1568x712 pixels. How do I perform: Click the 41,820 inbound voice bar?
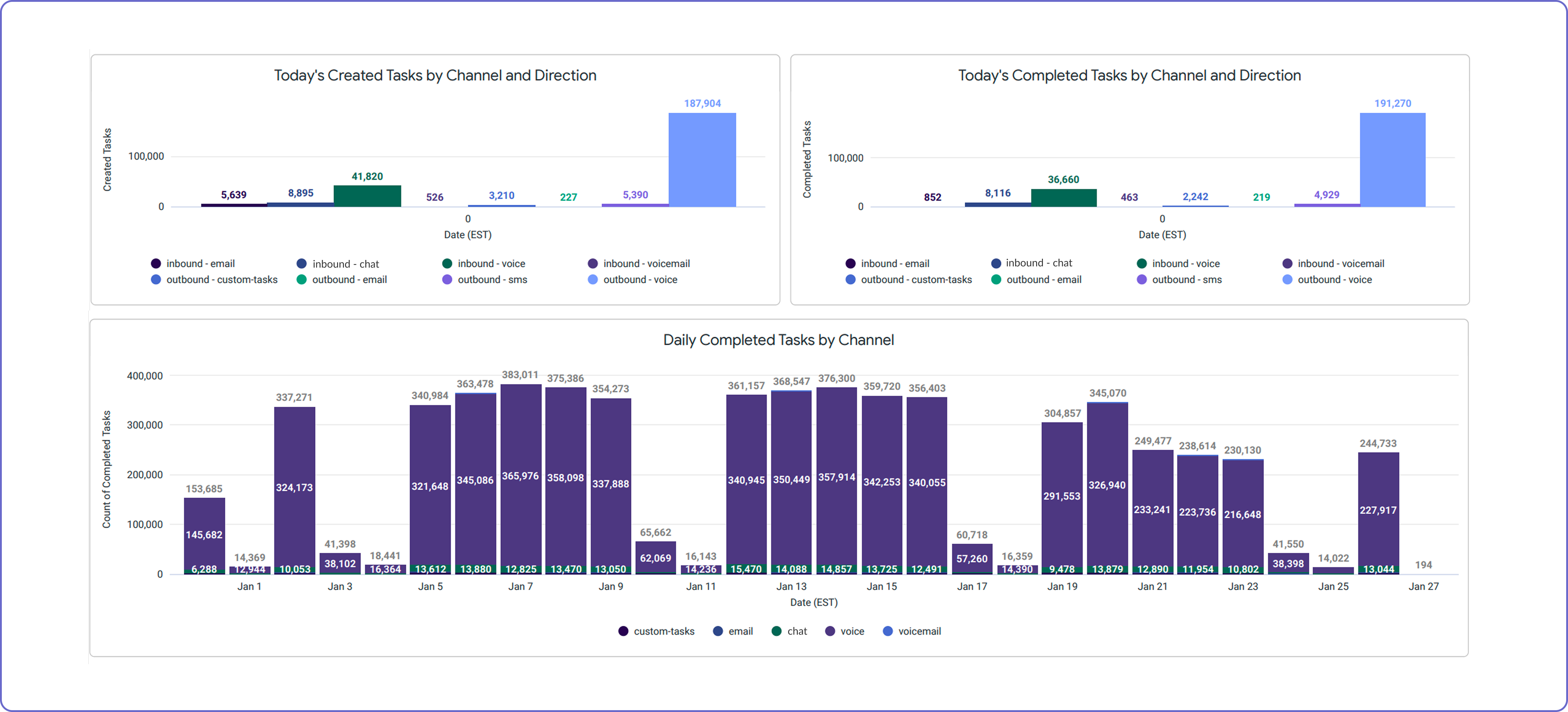point(367,196)
